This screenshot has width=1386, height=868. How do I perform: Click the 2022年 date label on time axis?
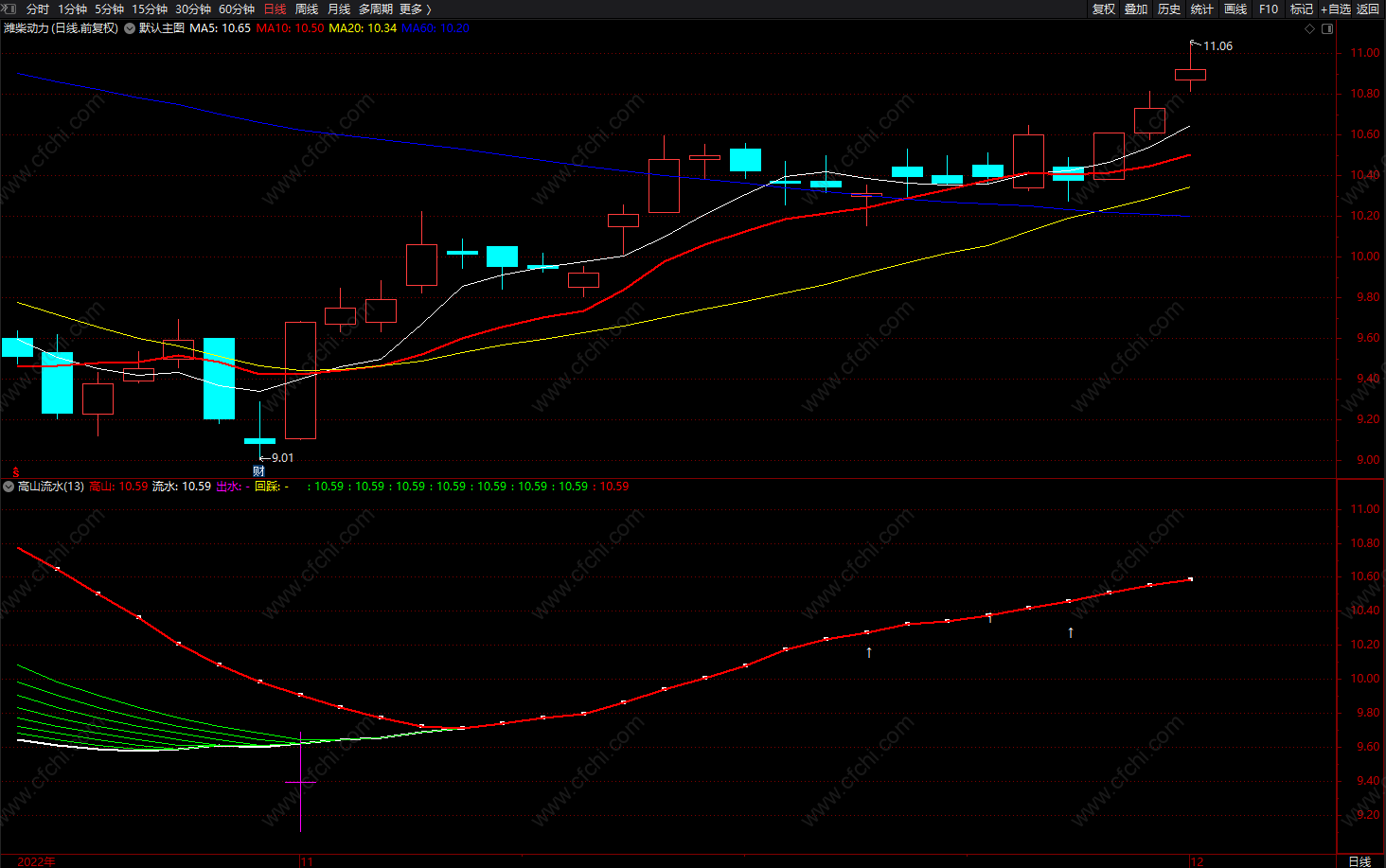point(36,861)
